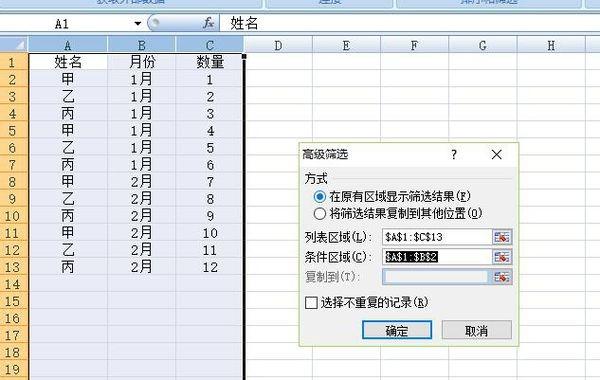Select column H header
This screenshot has width=600, height=380.
[x=551, y=45]
